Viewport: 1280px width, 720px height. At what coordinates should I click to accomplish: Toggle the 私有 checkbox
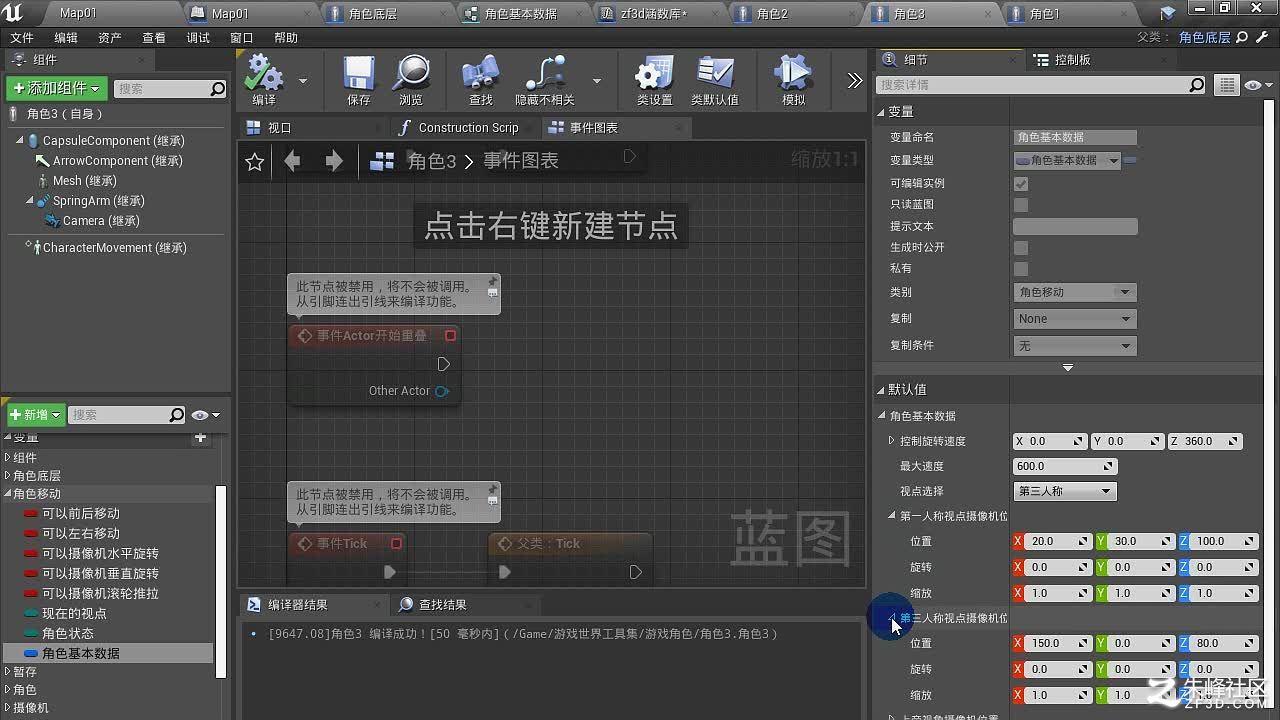[x=1021, y=269]
